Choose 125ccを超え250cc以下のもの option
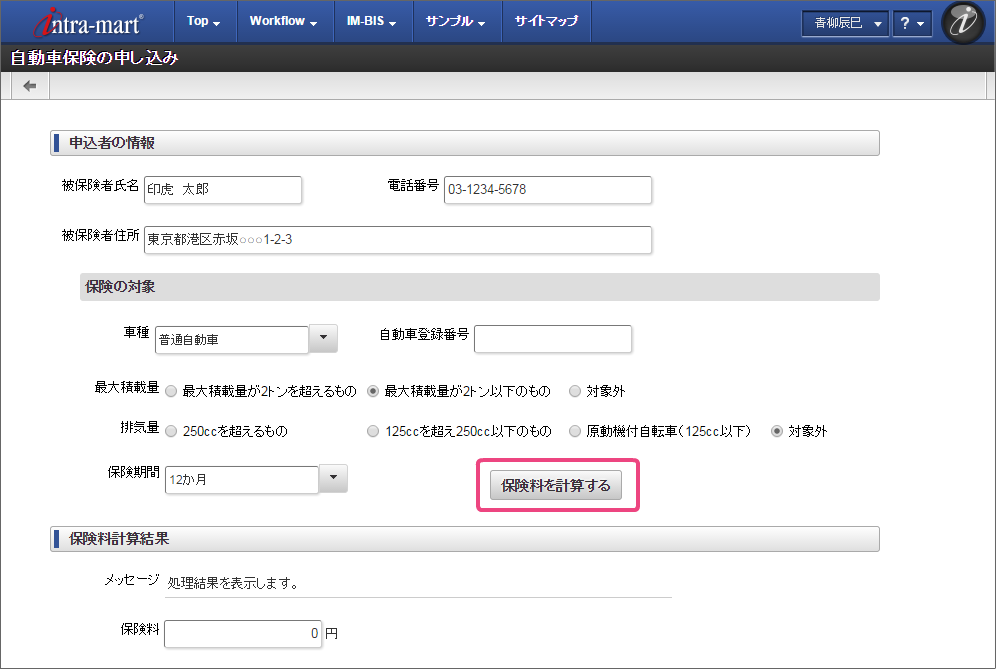This screenshot has height=669, width=996. pyautogui.click(x=373, y=432)
